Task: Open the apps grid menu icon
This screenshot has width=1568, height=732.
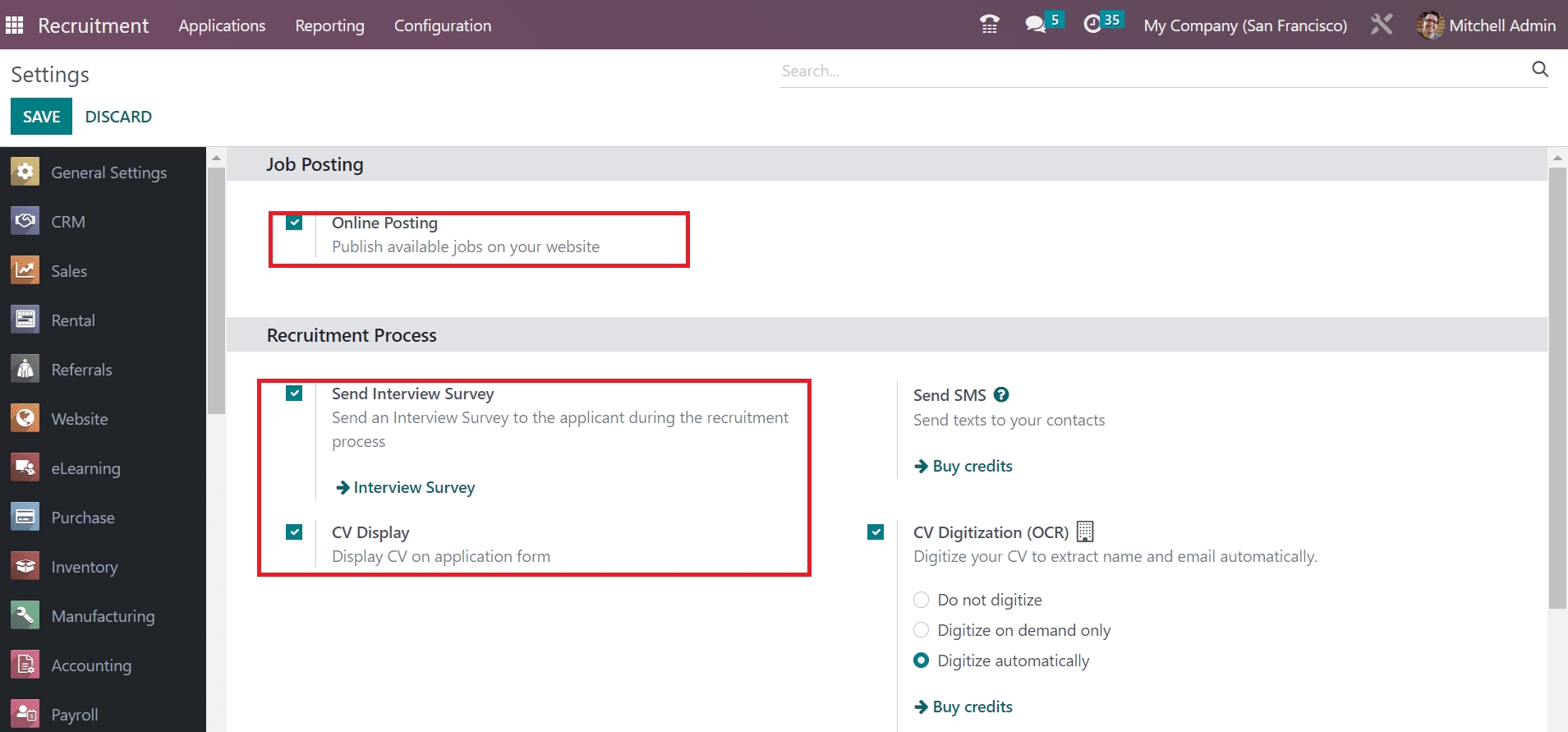Action: point(14,25)
